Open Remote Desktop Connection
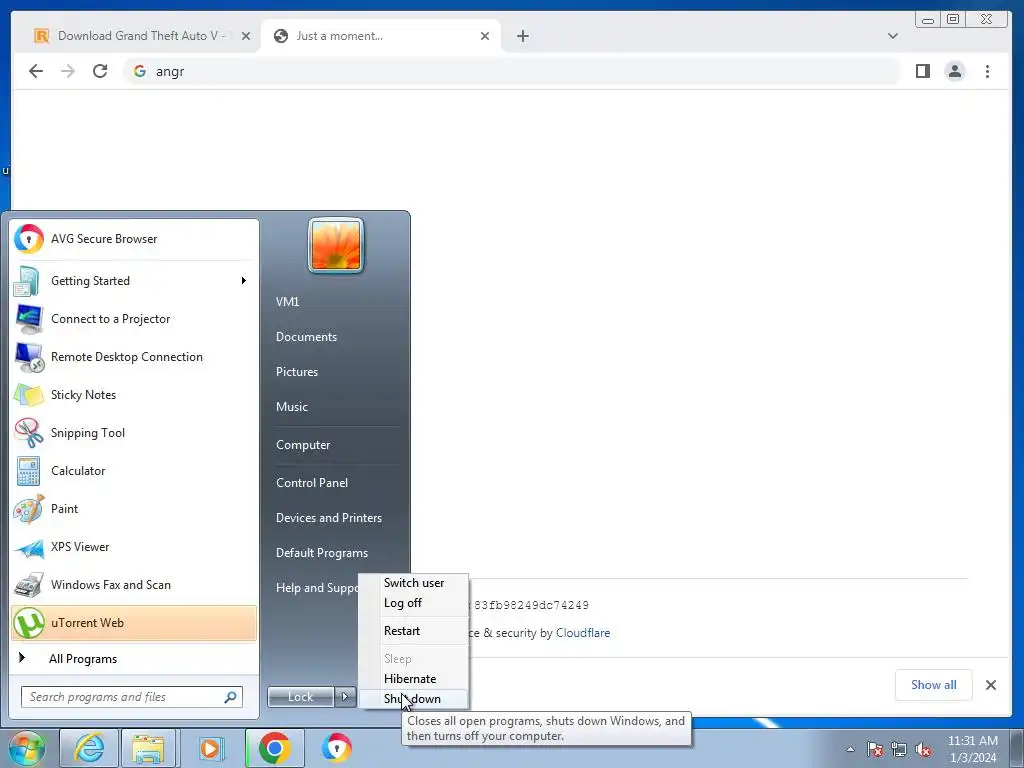The height and width of the screenshot is (768, 1024). tap(134, 357)
